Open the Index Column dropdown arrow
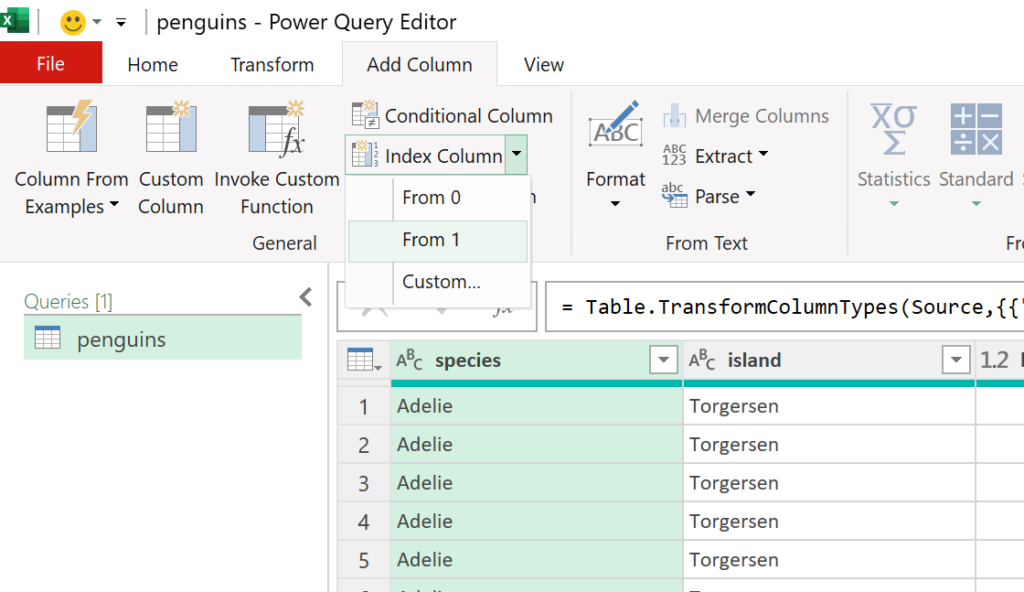Screen dimensions: 1024x592 (517, 155)
